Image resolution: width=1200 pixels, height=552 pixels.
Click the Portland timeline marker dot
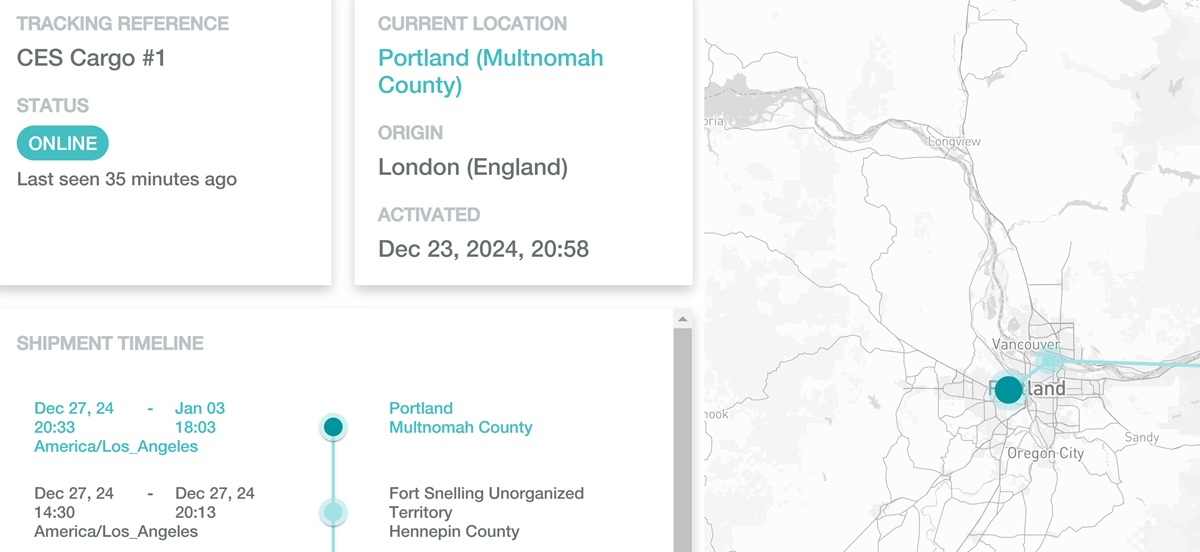pos(333,427)
